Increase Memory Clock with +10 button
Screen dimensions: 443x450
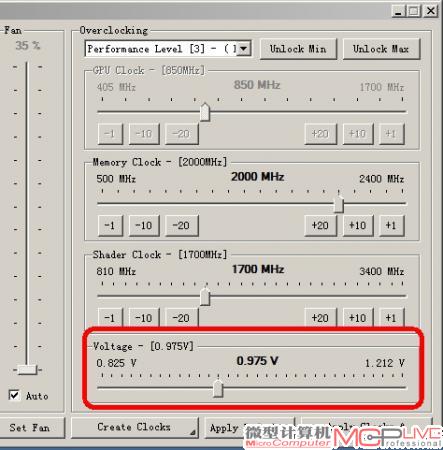(x=358, y=226)
